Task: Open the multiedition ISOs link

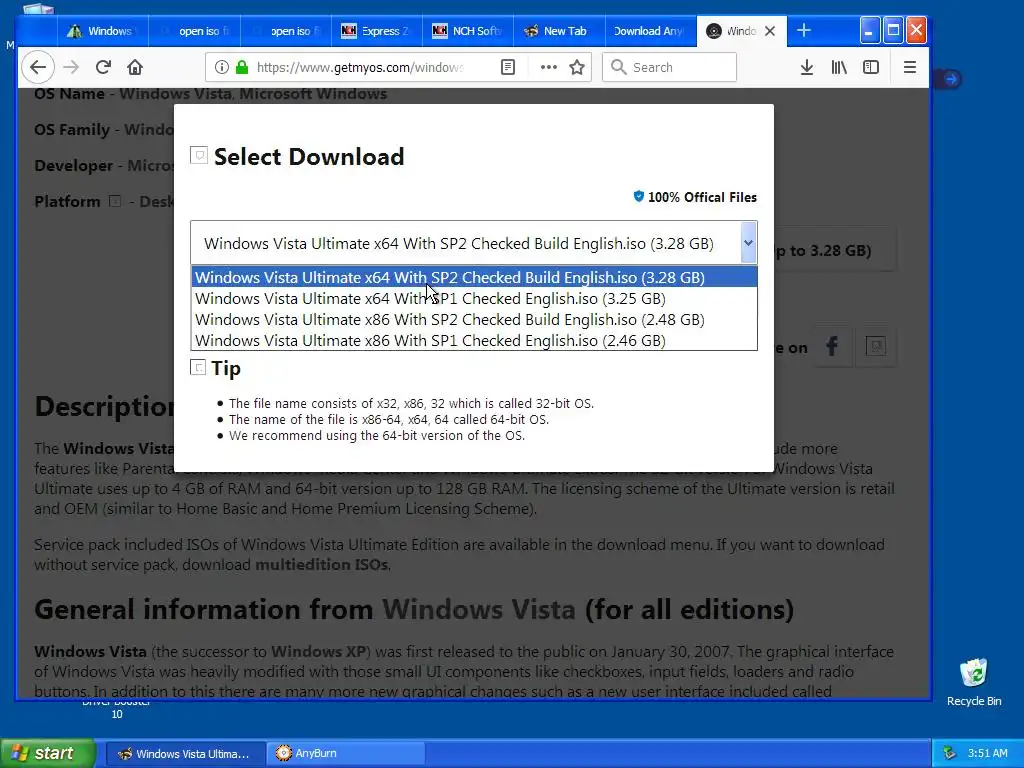Action: pyautogui.click(x=321, y=564)
